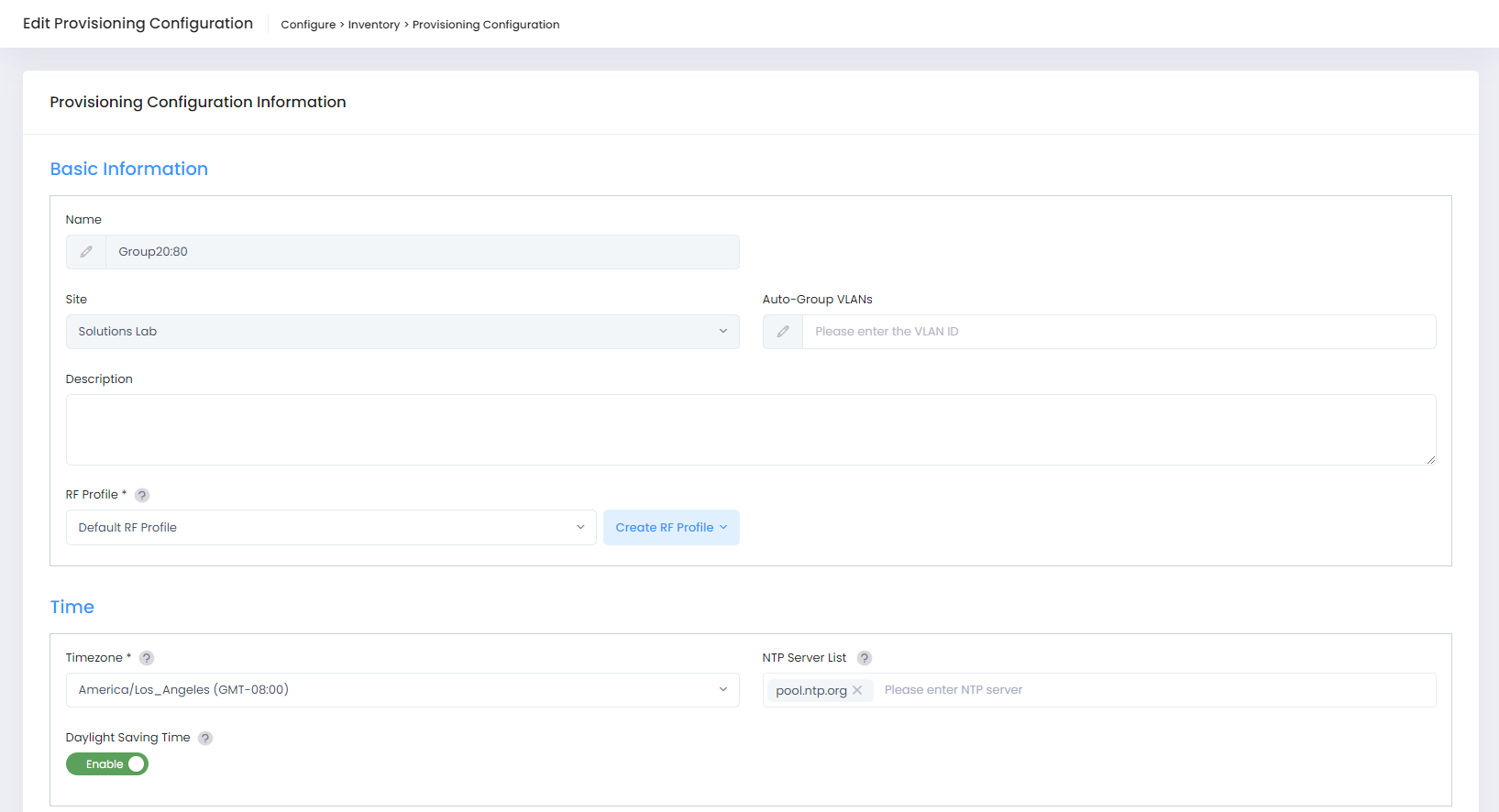
Task: Click the Name field containing Group20:80
Action: click(x=422, y=252)
